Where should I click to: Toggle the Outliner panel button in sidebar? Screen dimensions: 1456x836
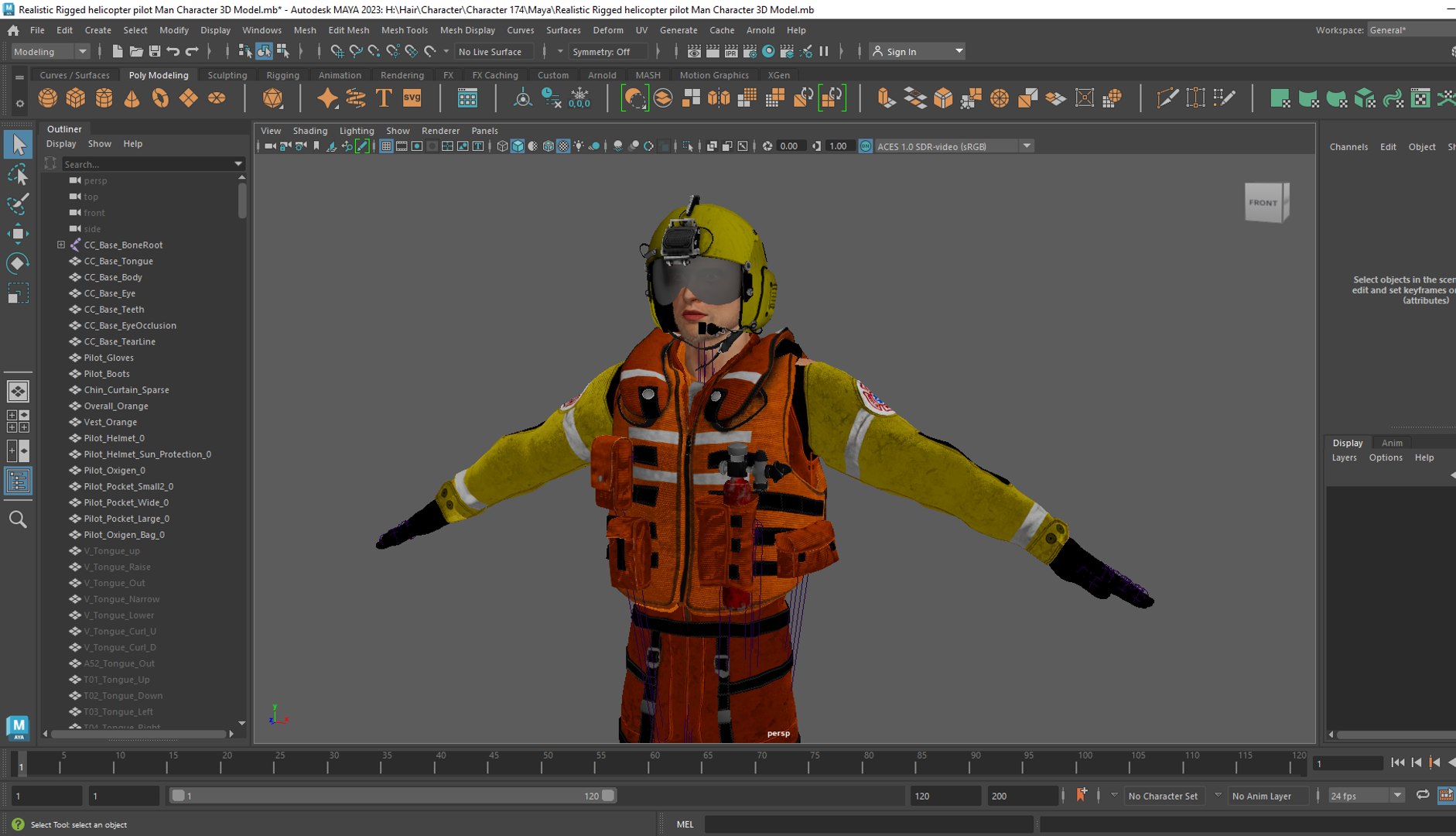point(18,481)
